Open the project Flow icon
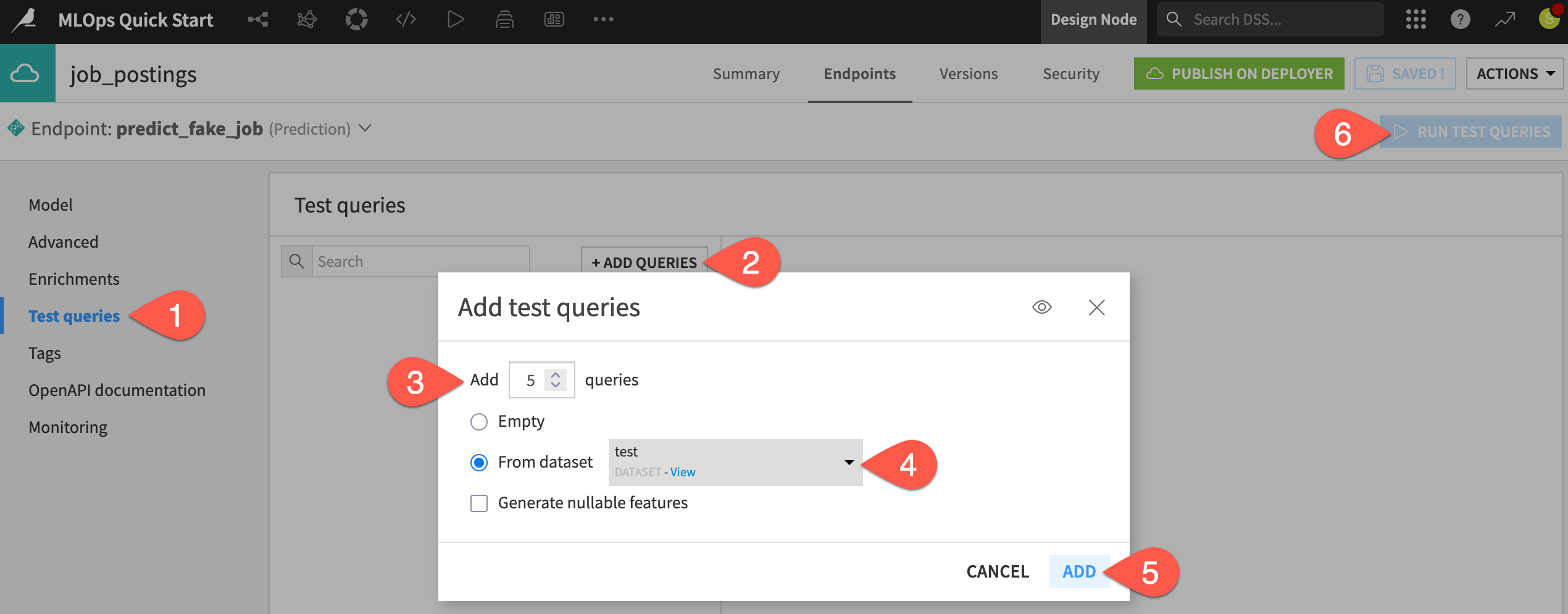The height and width of the screenshot is (614, 1568). pyautogui.click(x=258, y=19)
